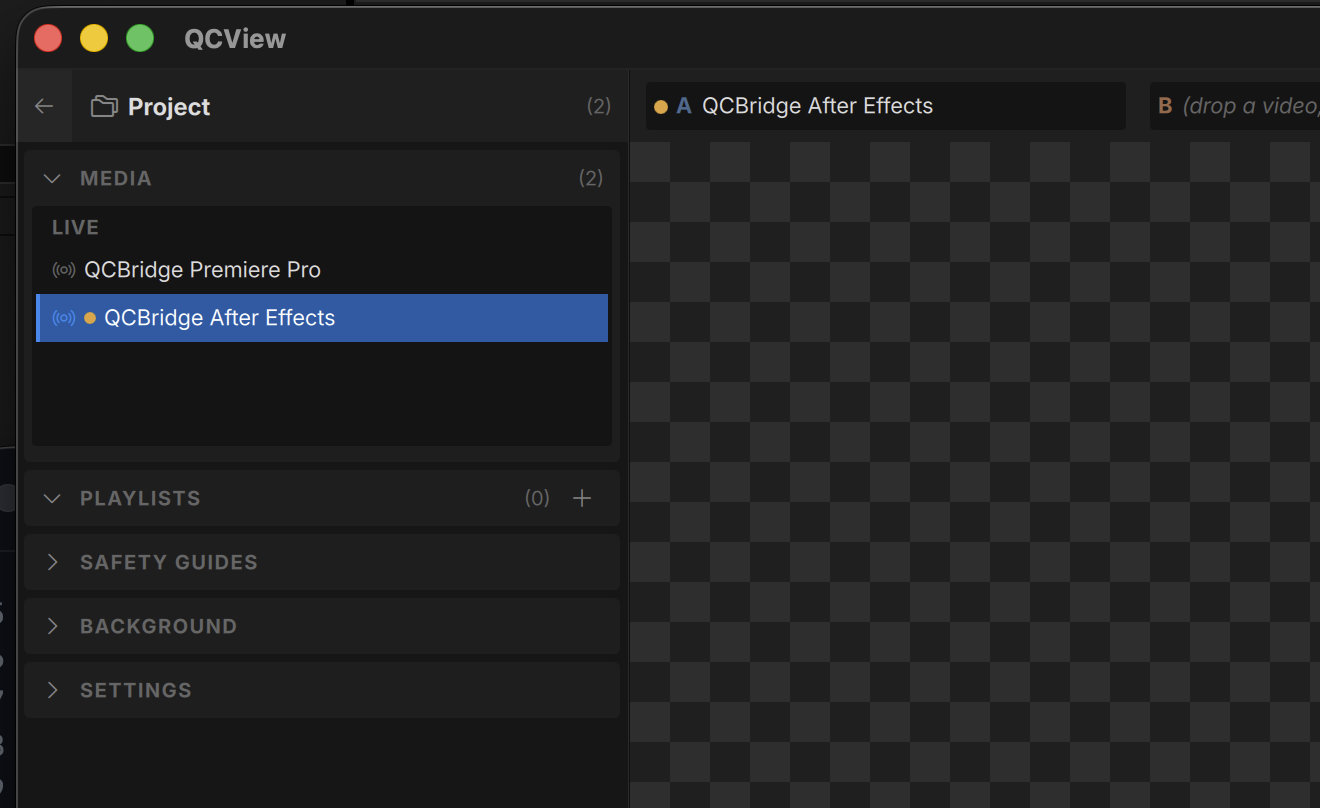
Task: Expand the SETTINGS section
Action: click(53, 690)
